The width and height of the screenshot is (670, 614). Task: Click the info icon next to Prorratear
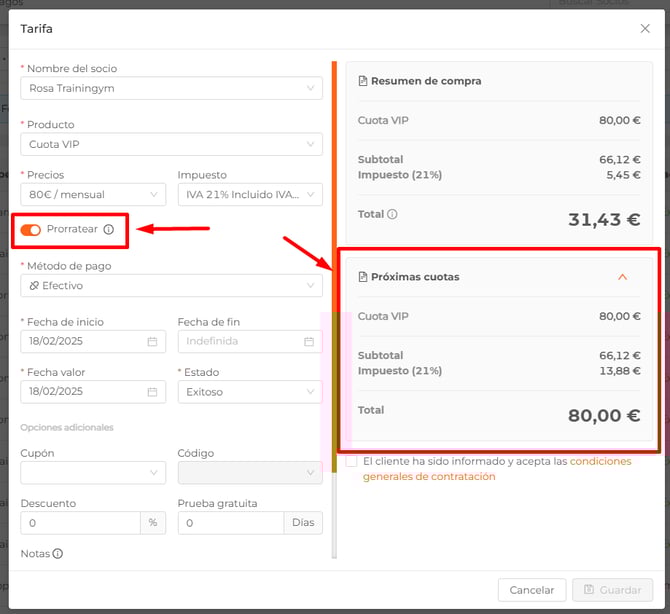[109, 230]
